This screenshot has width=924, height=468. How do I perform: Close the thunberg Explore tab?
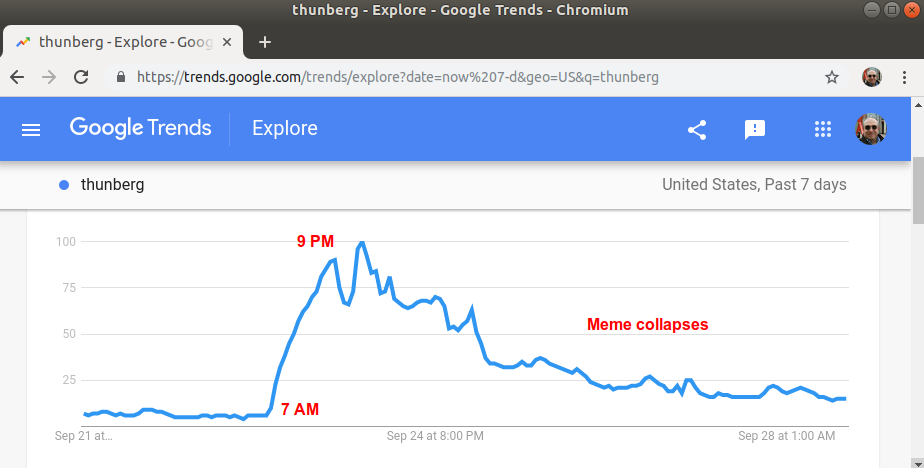tap(227, 42)
